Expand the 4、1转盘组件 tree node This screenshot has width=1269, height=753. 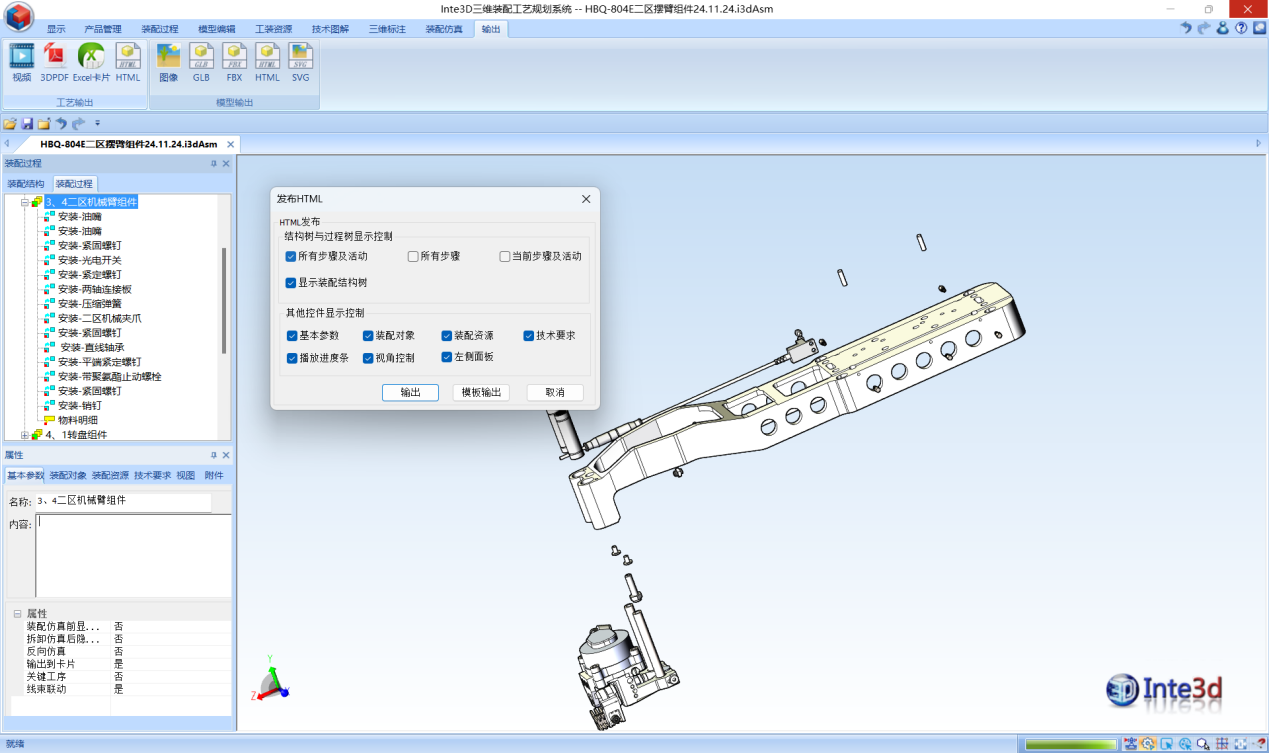tap(24, 435)
